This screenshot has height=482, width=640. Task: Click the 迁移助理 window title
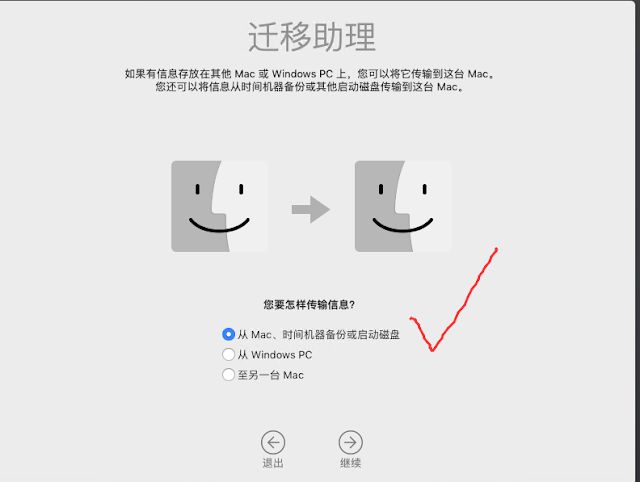click(x=312, y=37)
